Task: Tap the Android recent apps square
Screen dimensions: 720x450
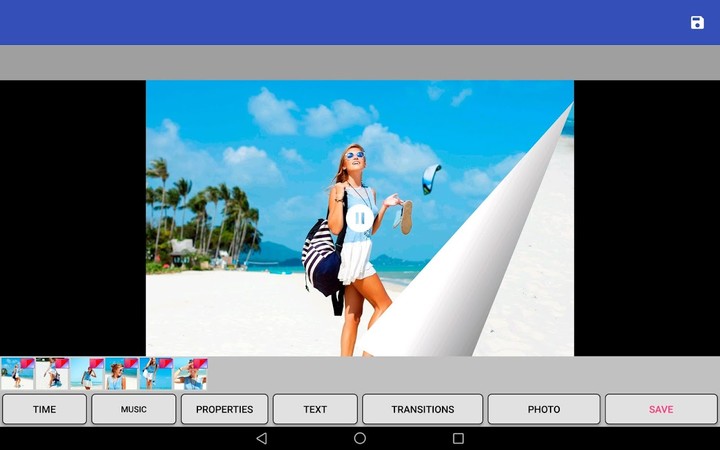Action: tap(458, 438)
